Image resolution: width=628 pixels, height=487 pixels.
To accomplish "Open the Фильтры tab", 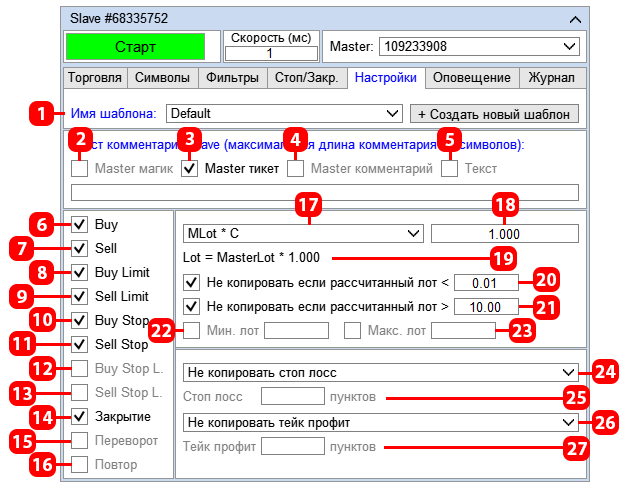I will tap(232, 78).
